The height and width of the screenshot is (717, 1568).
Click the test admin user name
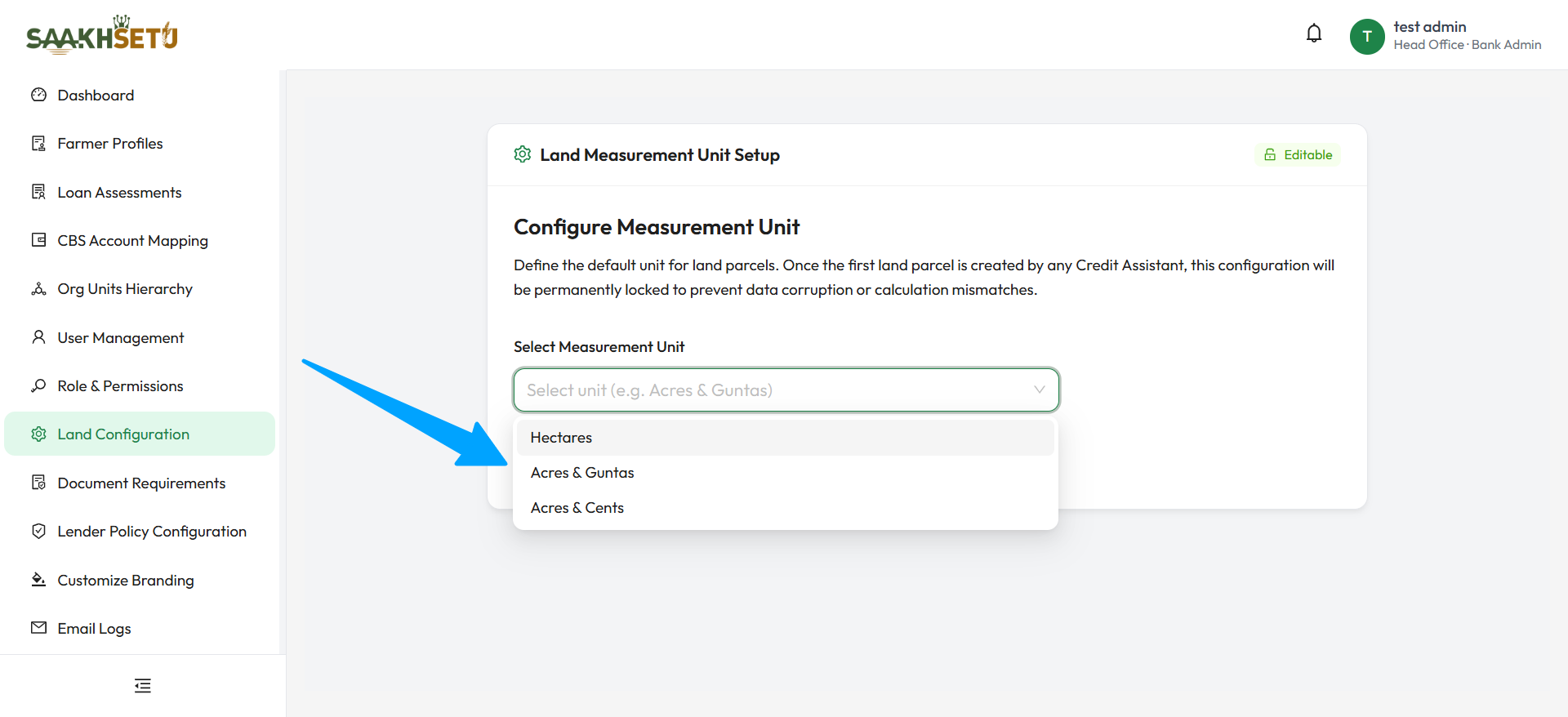point(1430,27)
